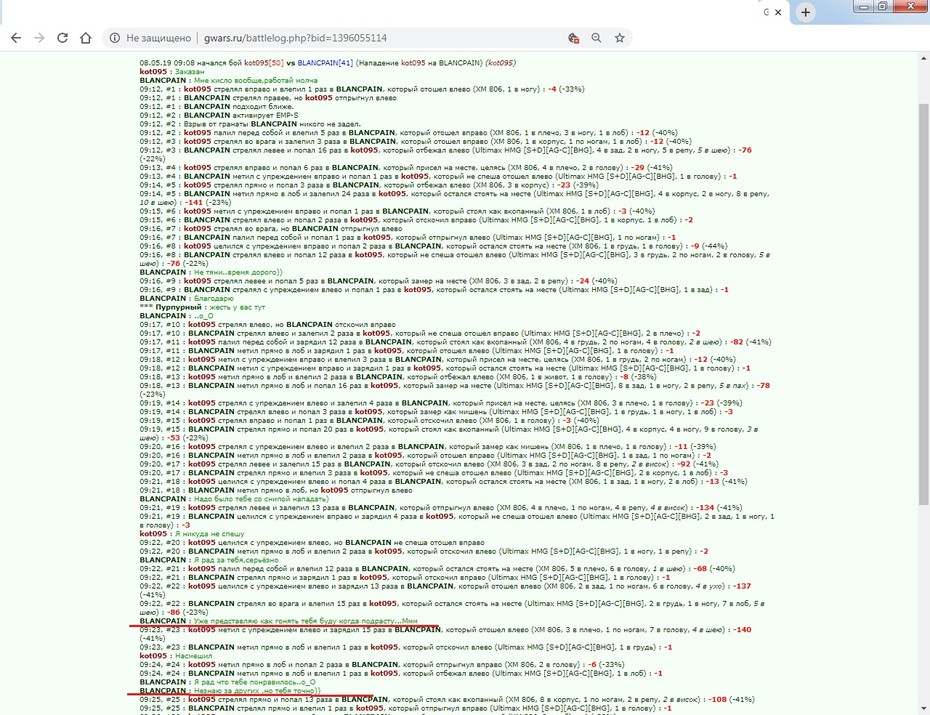Viewport: 930px width, 715px height.
Task: Click the damage value -53
Action: pos(173,438)
